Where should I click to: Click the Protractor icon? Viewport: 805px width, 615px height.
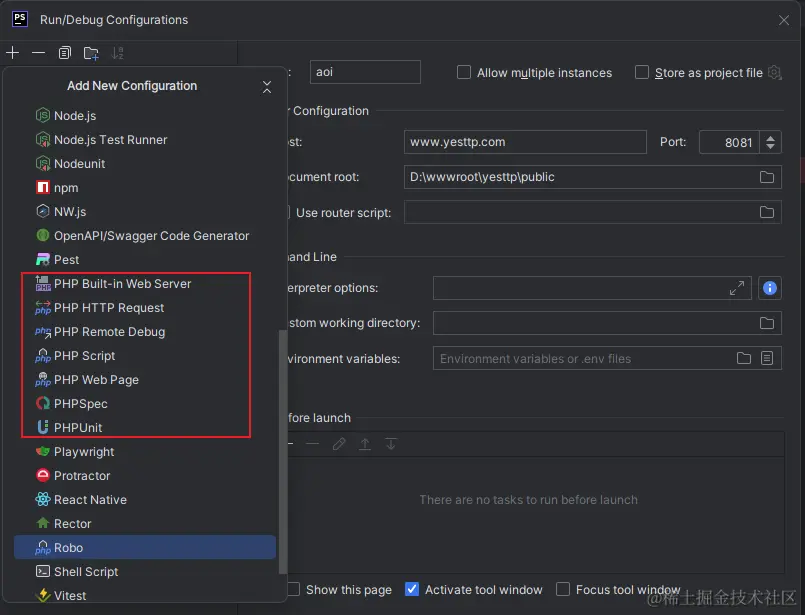tap(43, 475)
